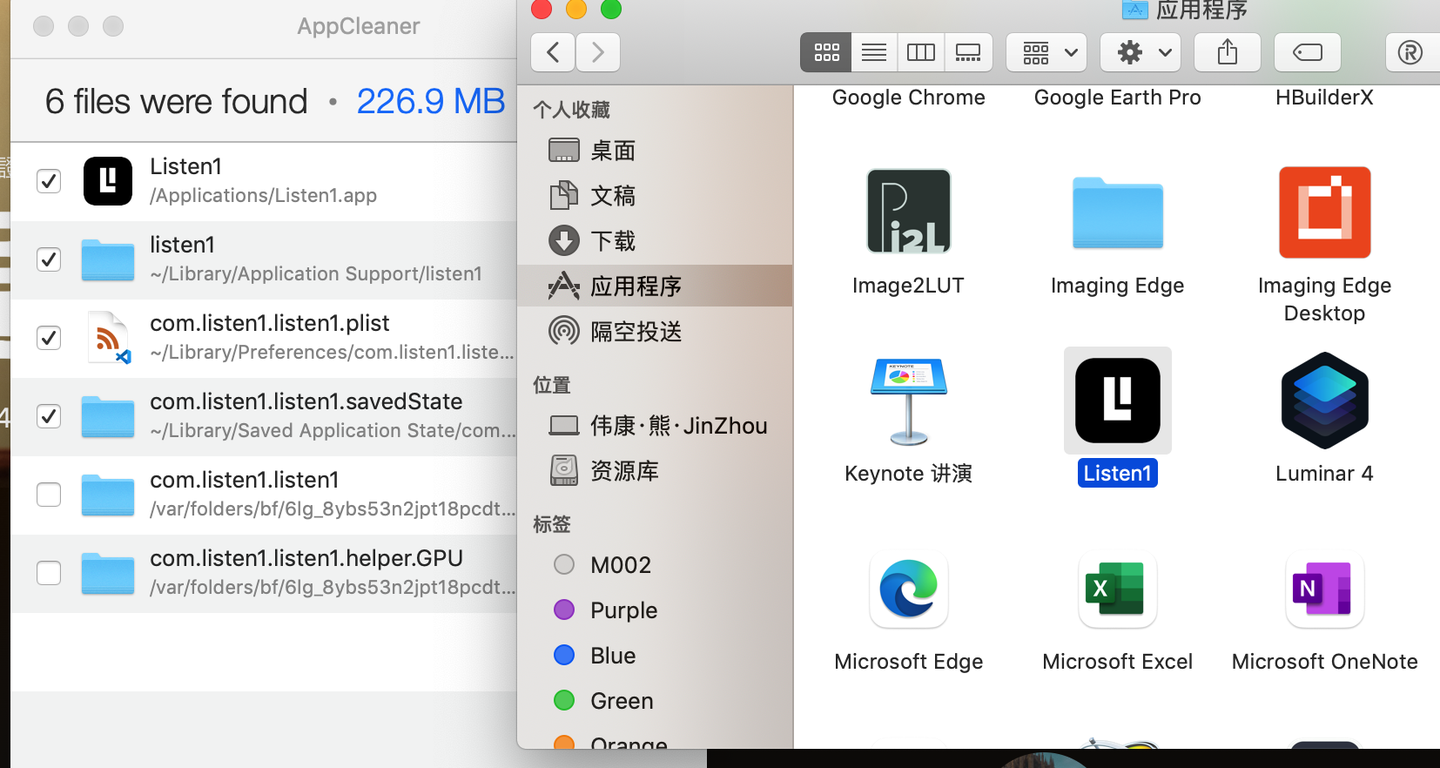Screen dimensions: 1440x768
Task: Open the Imaging Edge folder icon
Action: point(1117,212)
